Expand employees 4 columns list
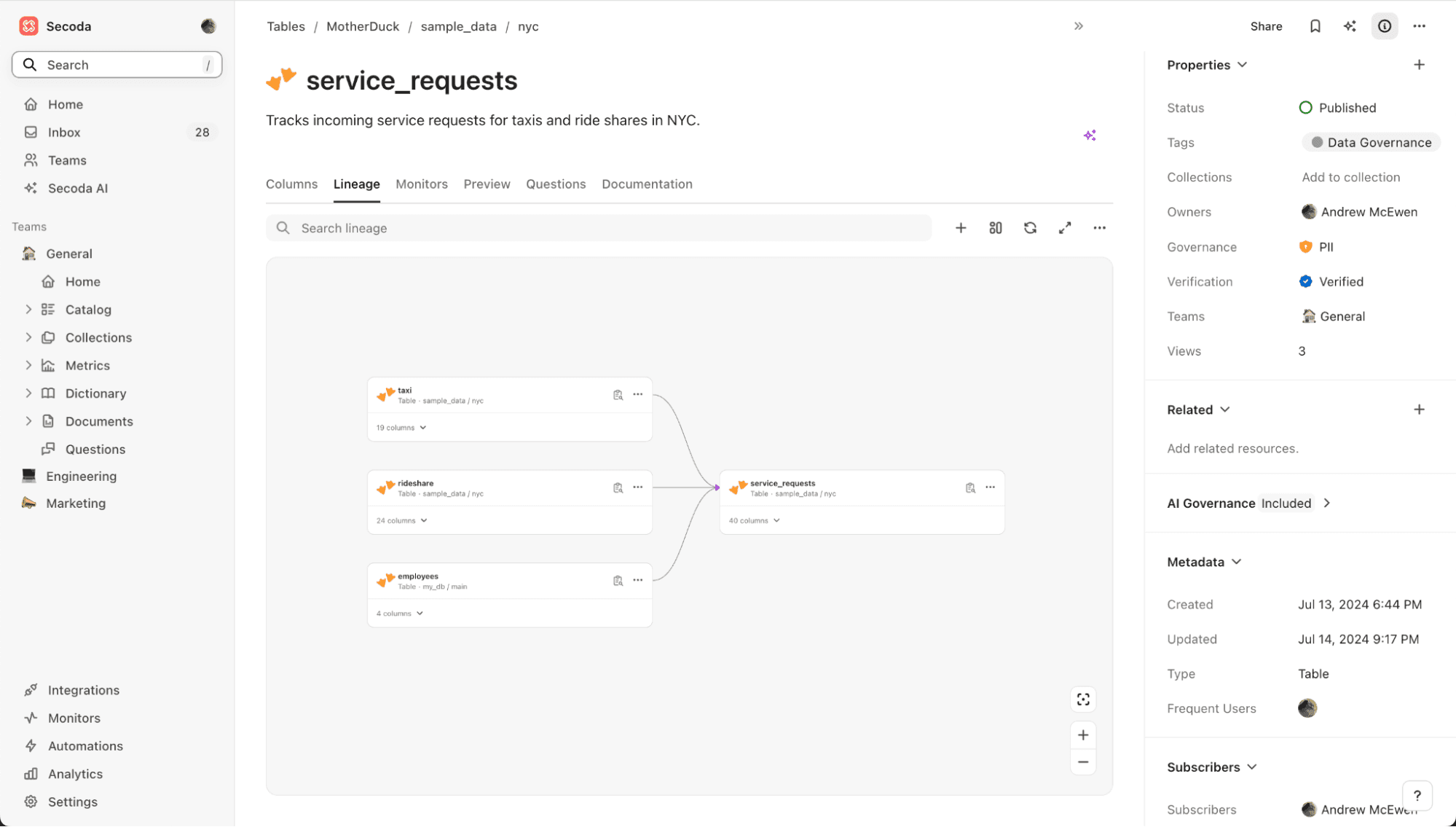Viewport: 1456px width, 827px height. point(400,614)
